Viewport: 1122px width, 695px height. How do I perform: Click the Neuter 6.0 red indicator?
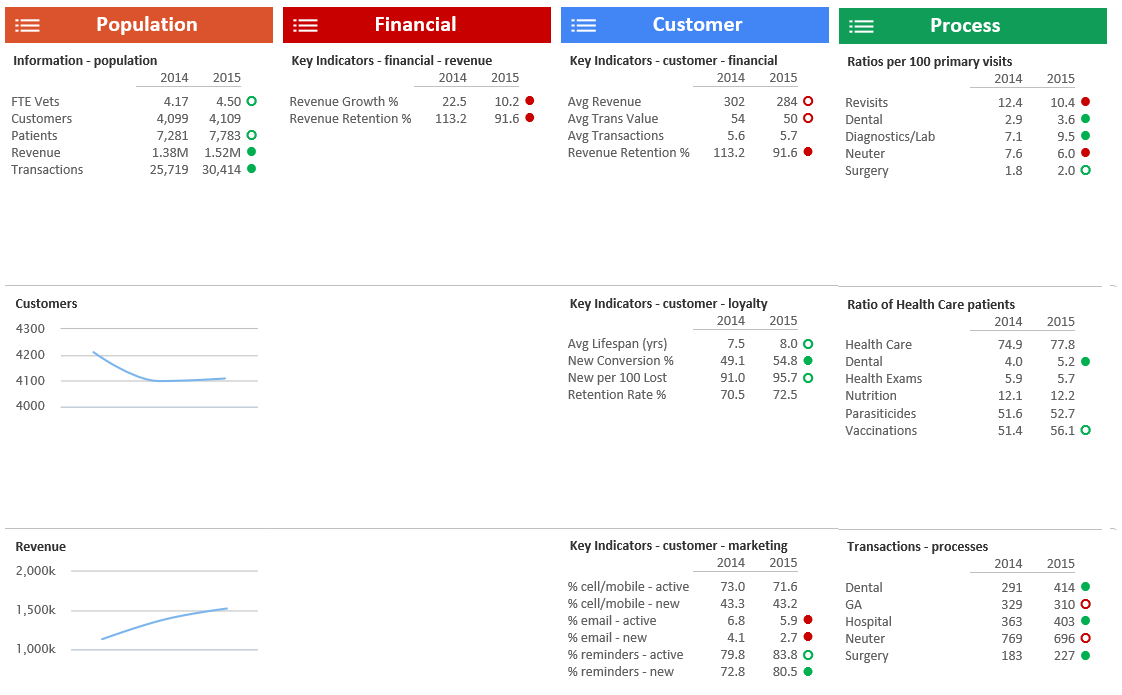[x=1086, y=152]
